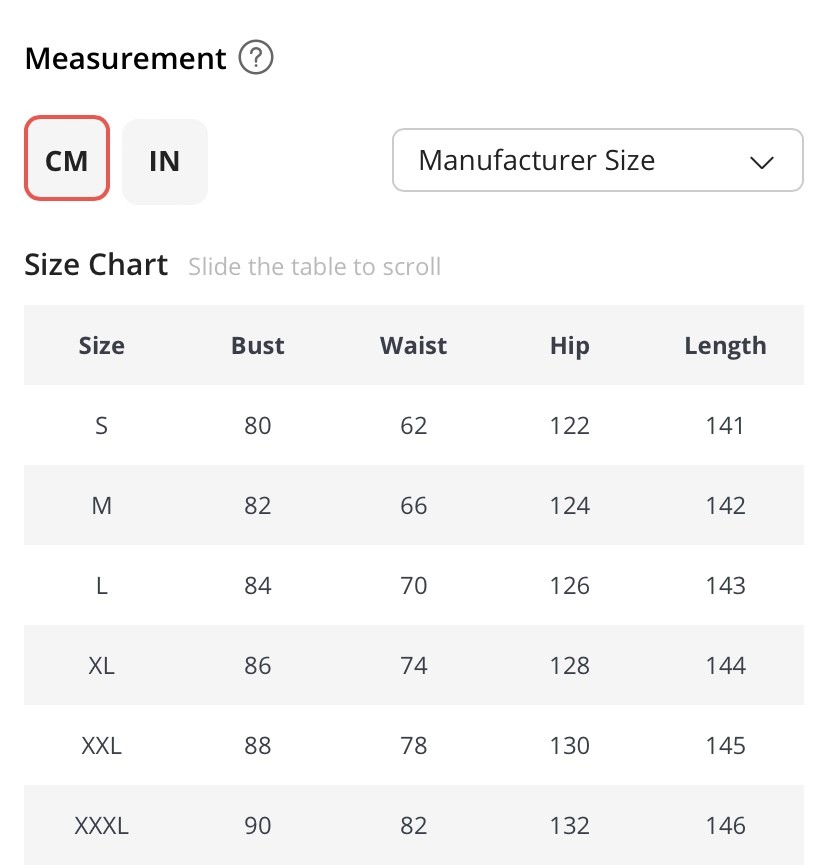Select the XXL size row label
This screenshot has width=828, height=868.
tap(101, 746)
